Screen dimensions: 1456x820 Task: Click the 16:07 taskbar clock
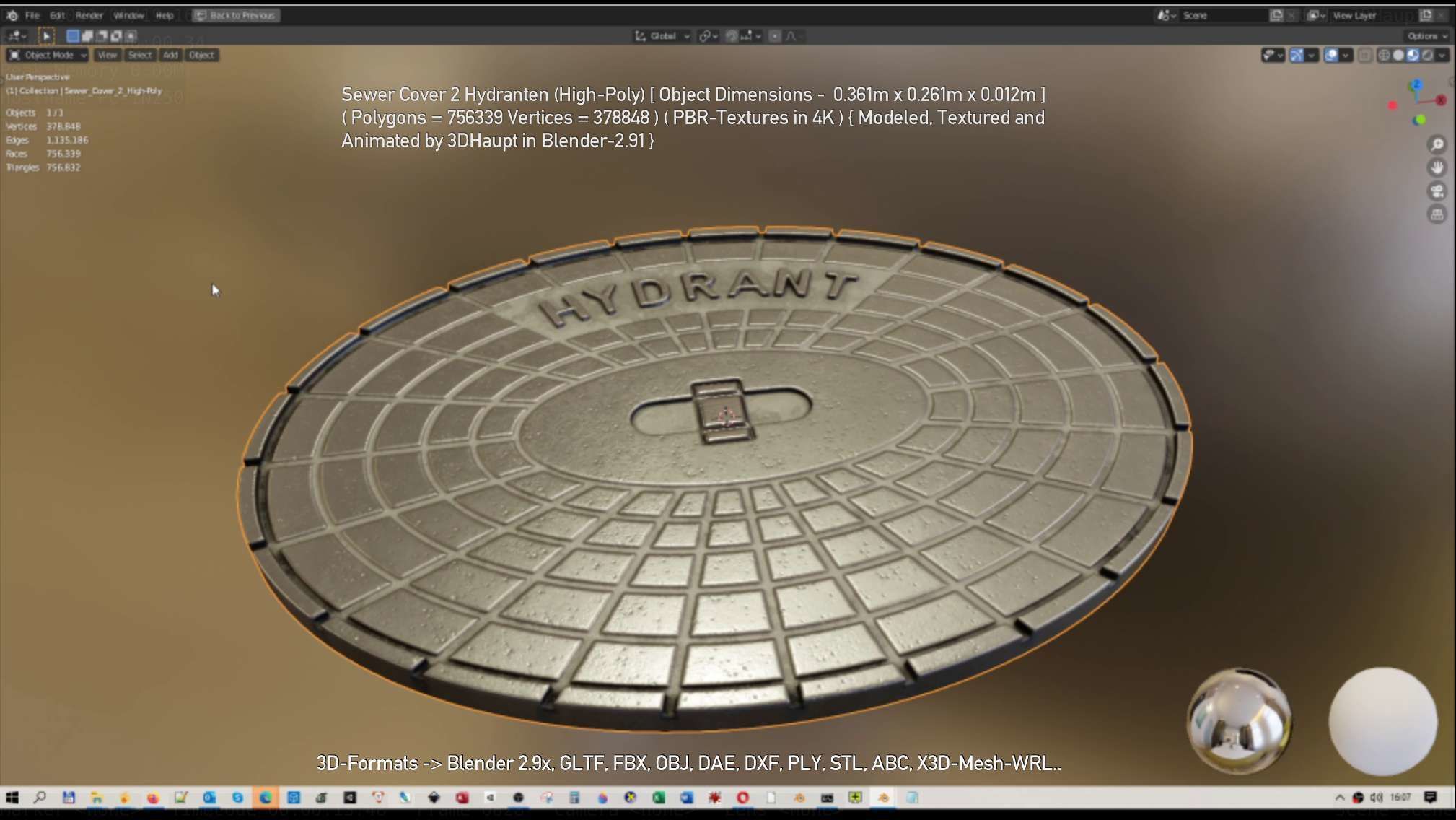coord(1400,798)
